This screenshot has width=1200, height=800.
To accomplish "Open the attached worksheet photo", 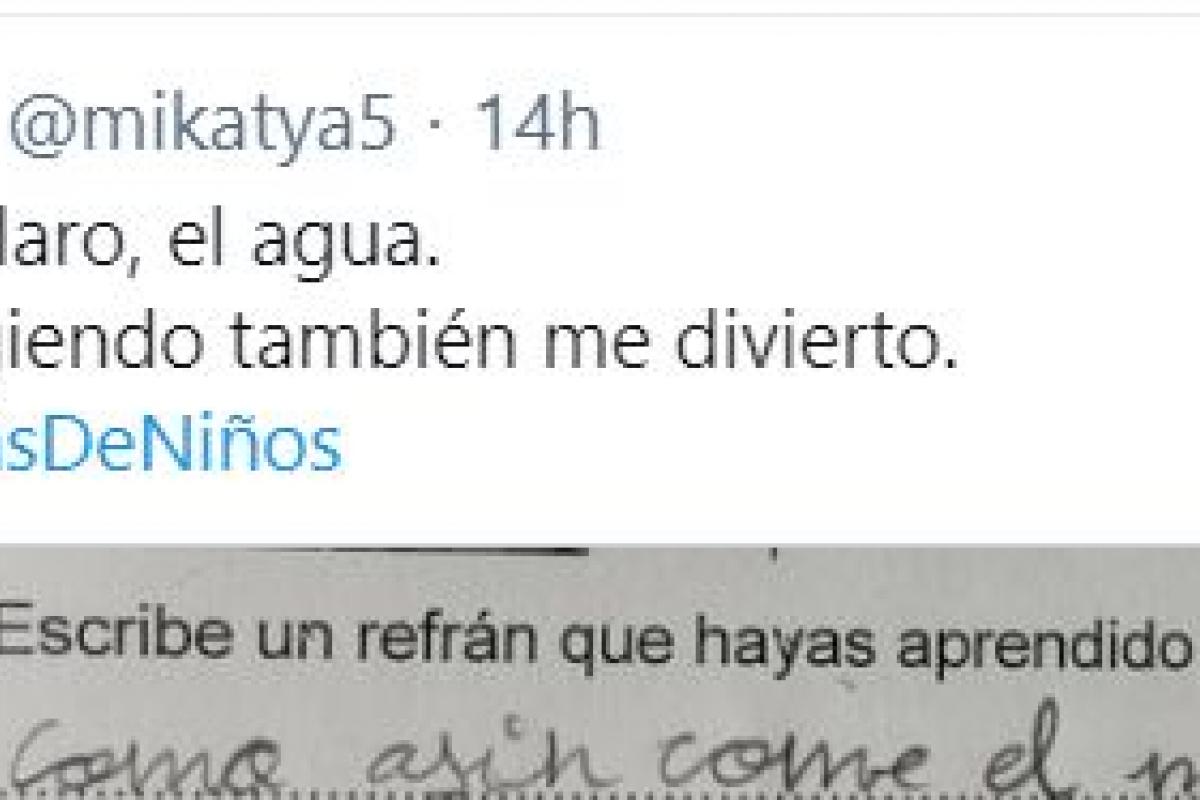I will (600, 672).
